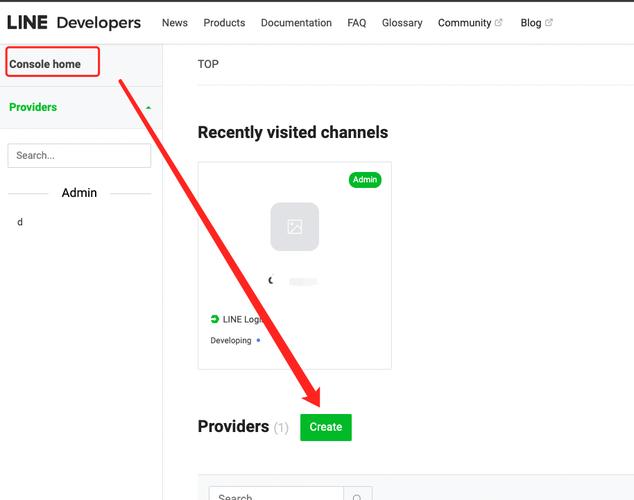
Task: Click the 'Admin' sidebar section label
Action: pos(79,193)
